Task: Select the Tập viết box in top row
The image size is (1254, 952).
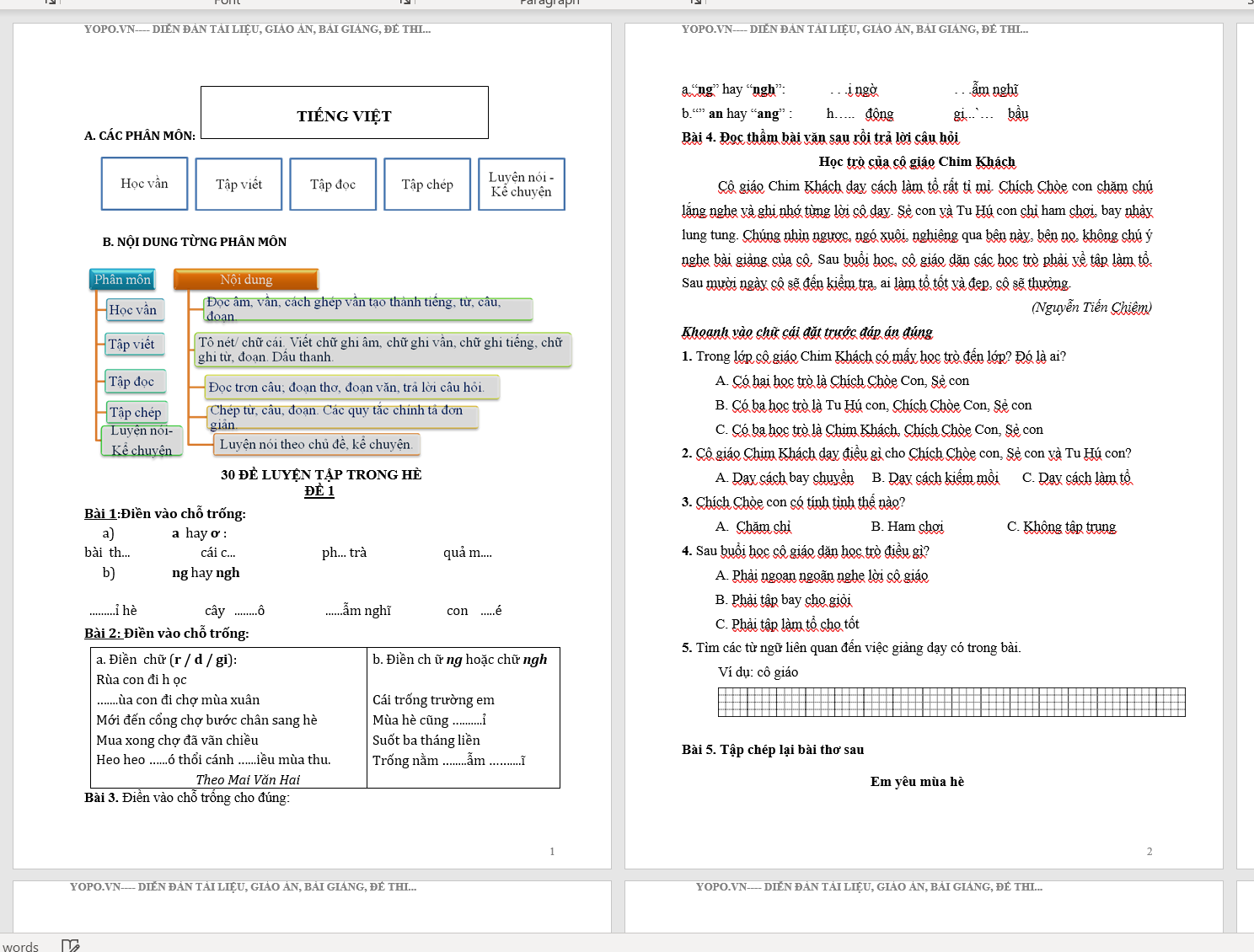Action: (238, 185)
